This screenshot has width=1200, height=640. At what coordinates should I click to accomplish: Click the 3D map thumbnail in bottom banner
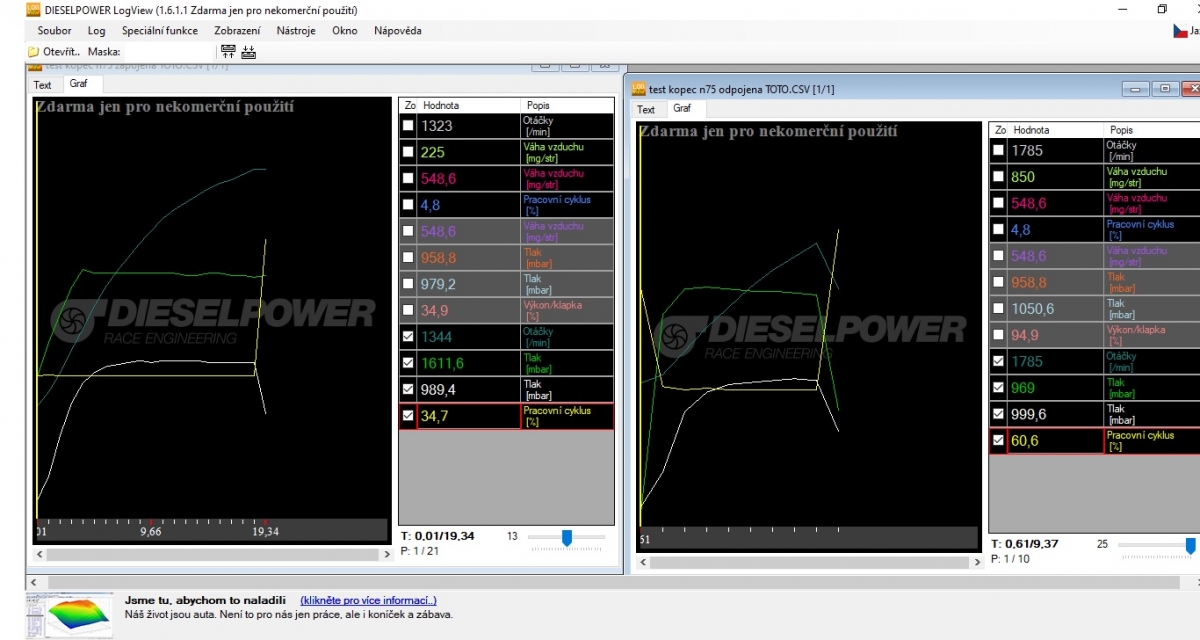pyautogui.click(x=67, y=616)
